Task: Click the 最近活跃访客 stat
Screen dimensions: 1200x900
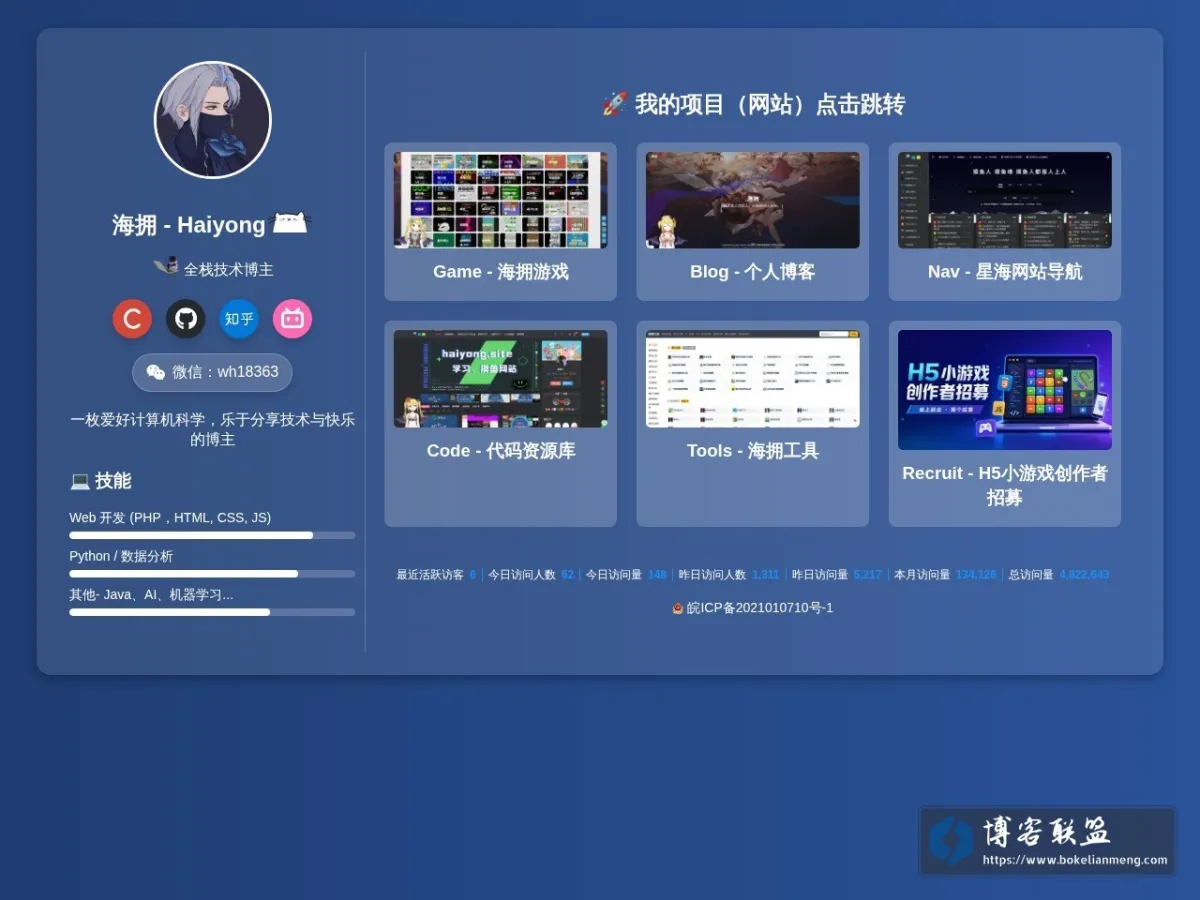Action: [436, 575]
